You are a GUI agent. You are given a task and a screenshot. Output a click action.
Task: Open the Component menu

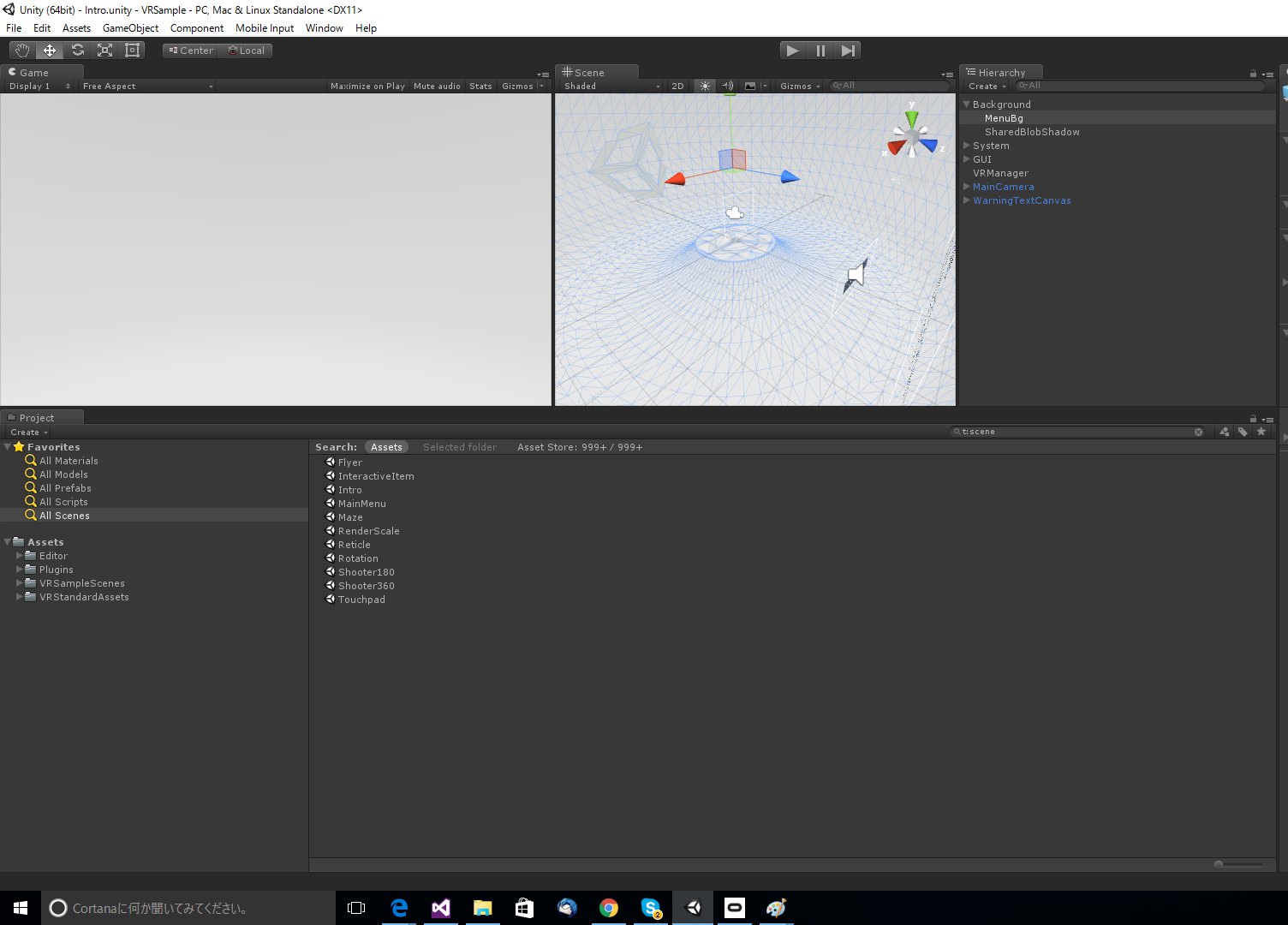(197, 28)
